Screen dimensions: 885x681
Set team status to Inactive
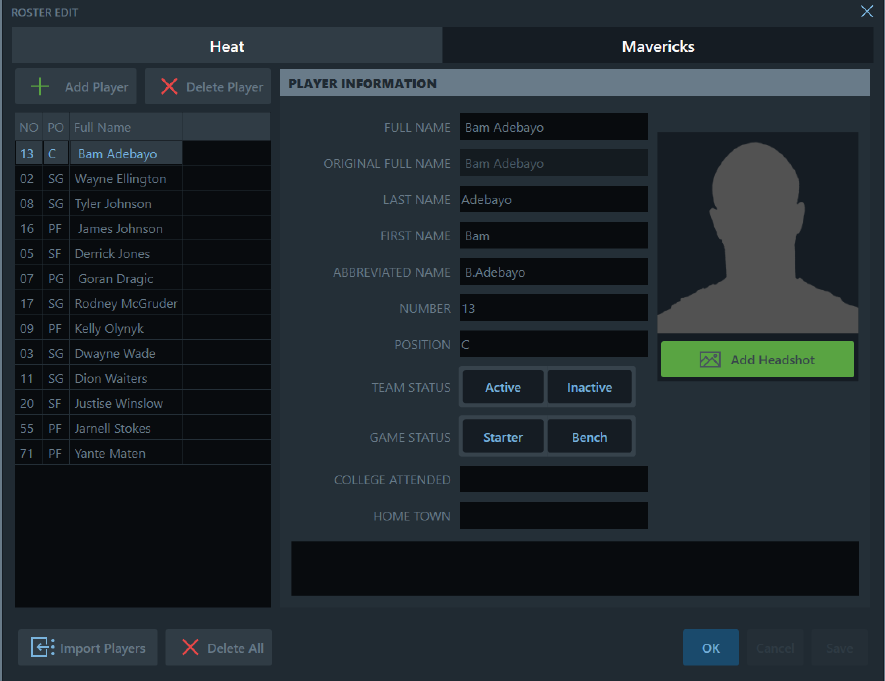click(x=589, y=387)
